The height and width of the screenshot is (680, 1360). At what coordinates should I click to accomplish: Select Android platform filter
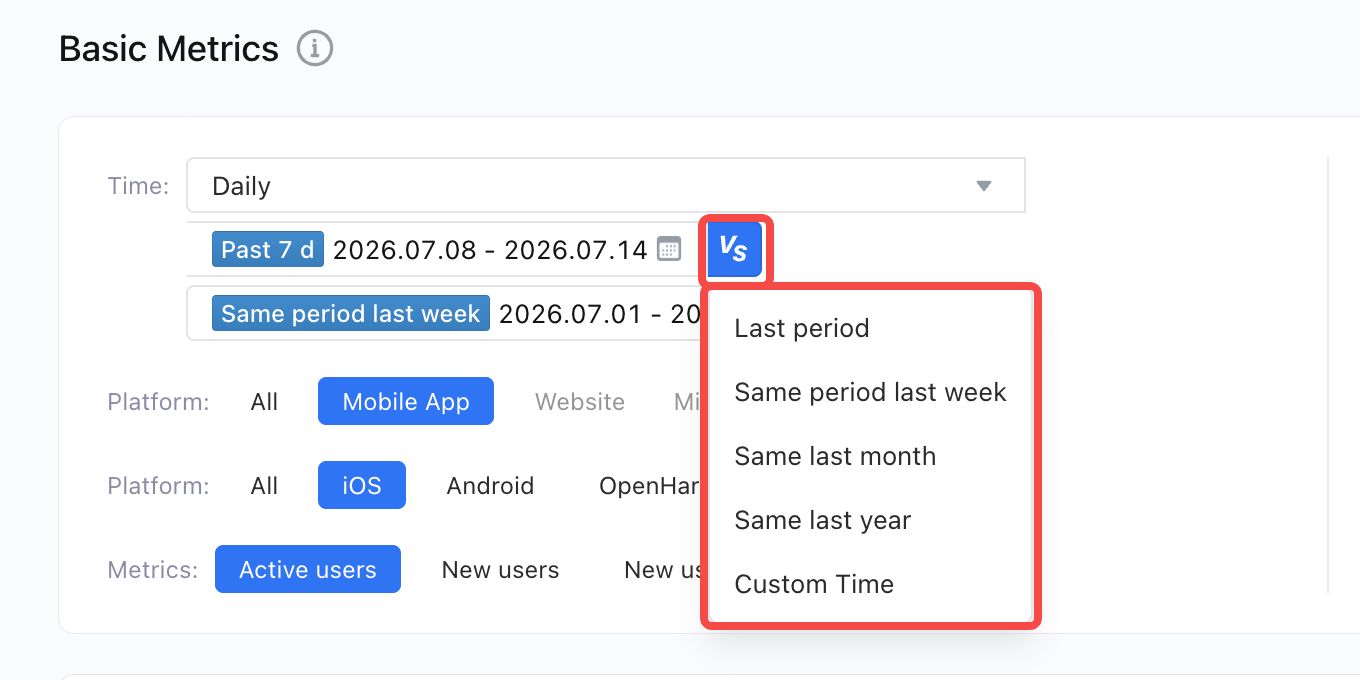(490, 485)
